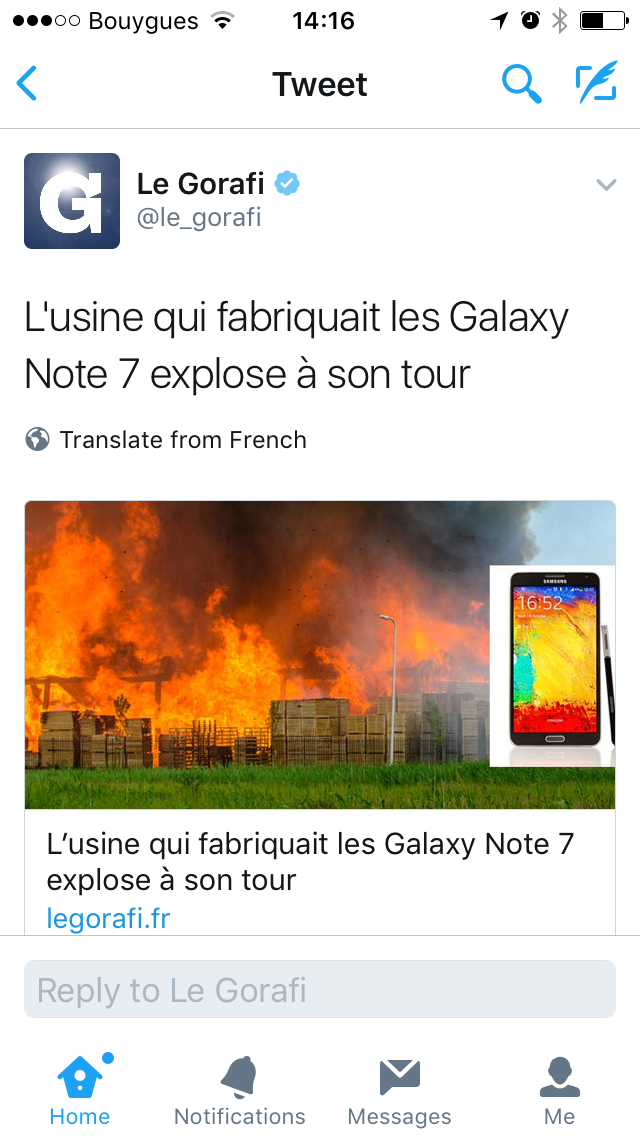Switch to the Messages tab label
The width and height of the screenshot is (640, 1136).
coord(399,1116)
